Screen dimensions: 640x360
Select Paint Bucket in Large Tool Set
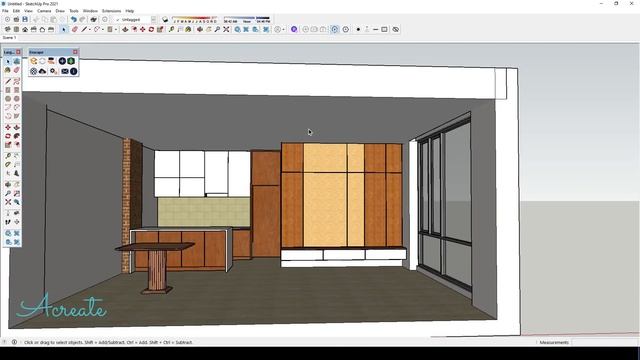point(7,70)
